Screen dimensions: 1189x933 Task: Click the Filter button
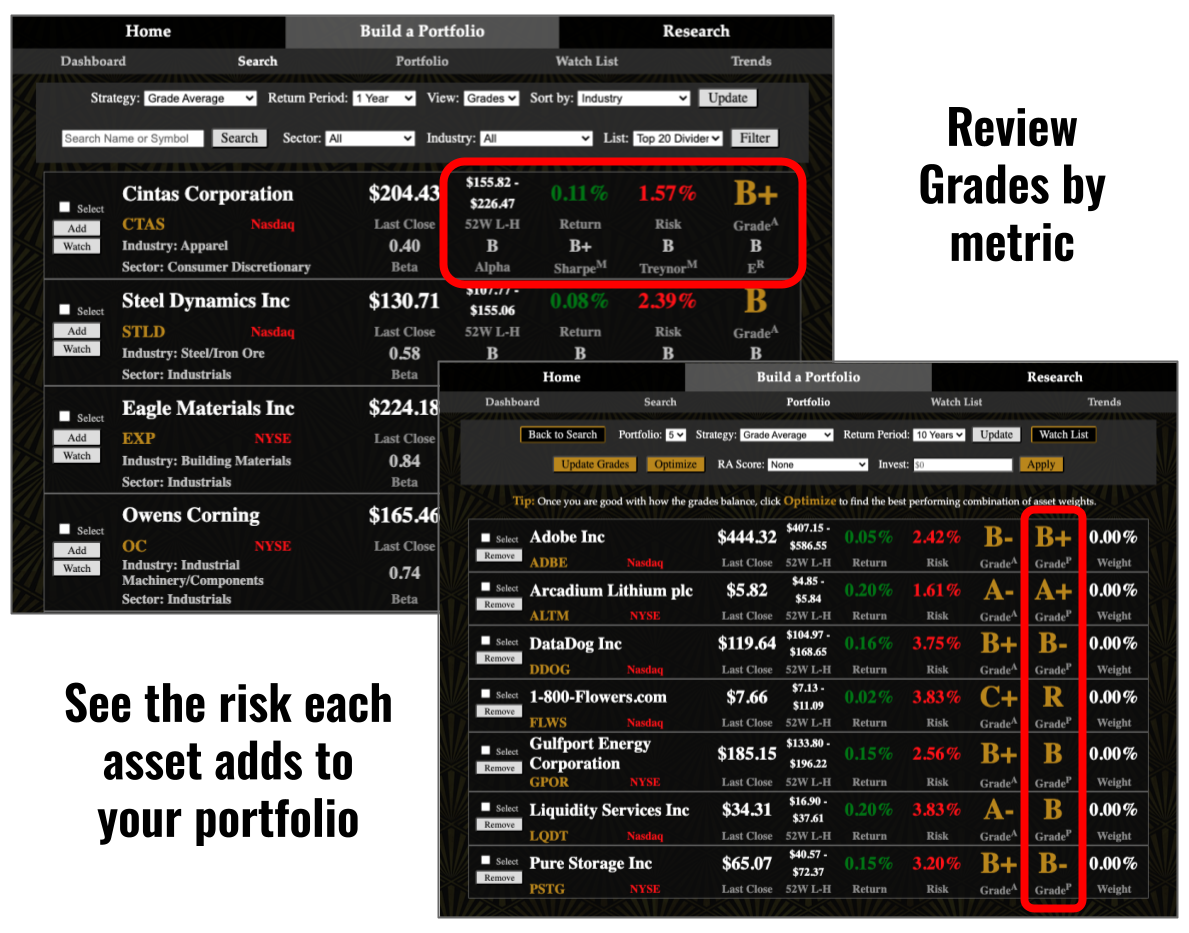(x=755, y=138)
